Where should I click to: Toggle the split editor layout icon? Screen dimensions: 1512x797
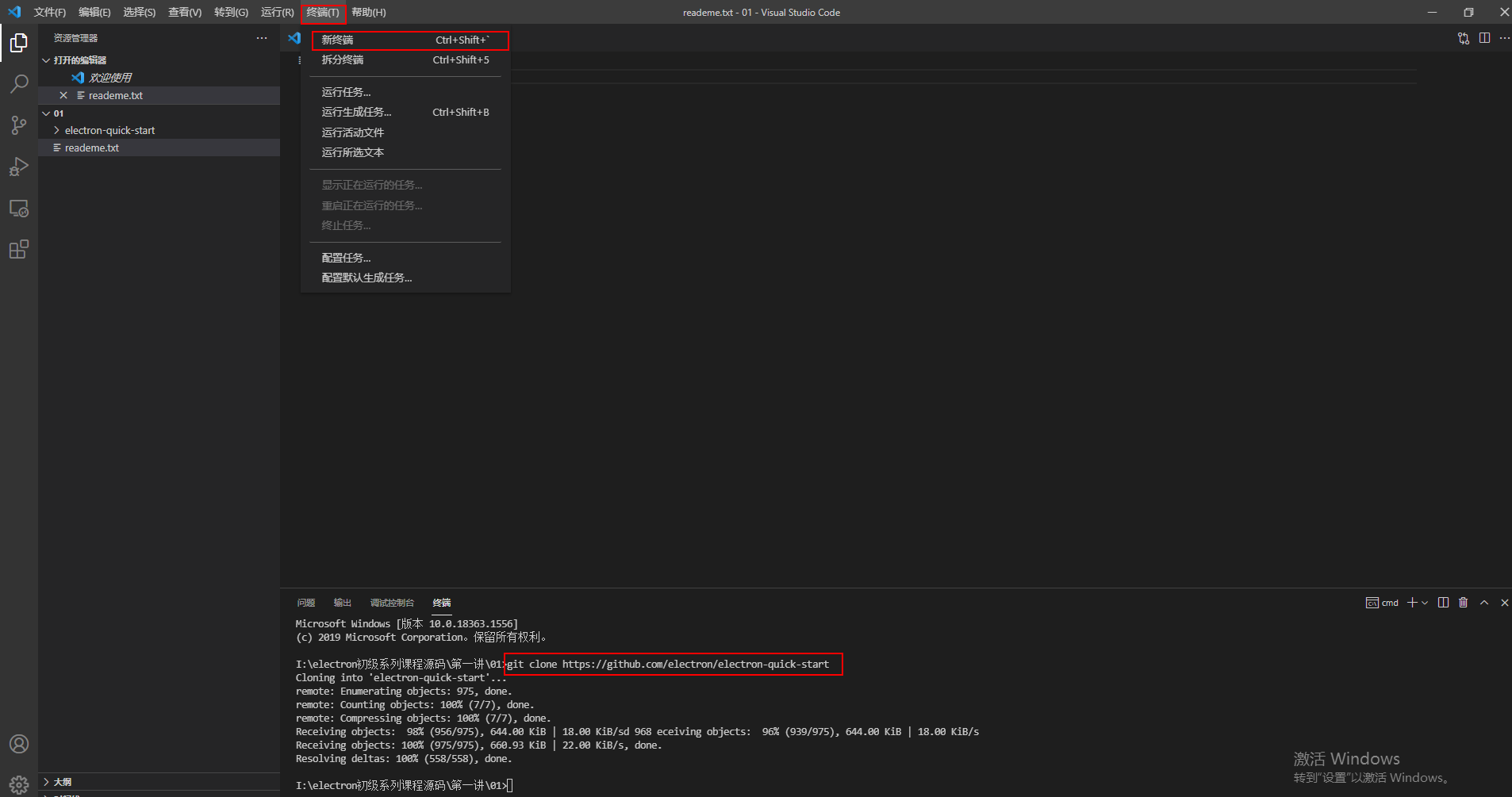pos(1484,37)
